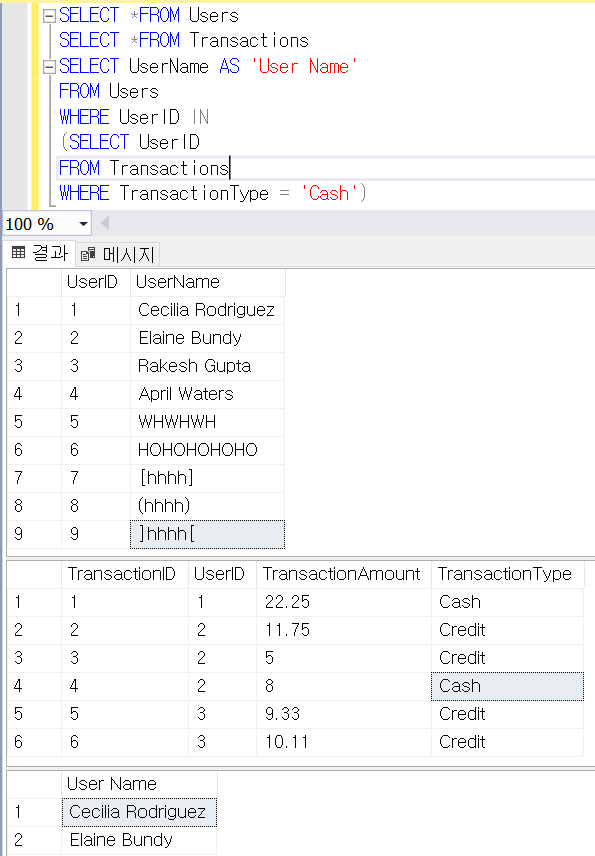Select the April Waters cell

[207, 394]
